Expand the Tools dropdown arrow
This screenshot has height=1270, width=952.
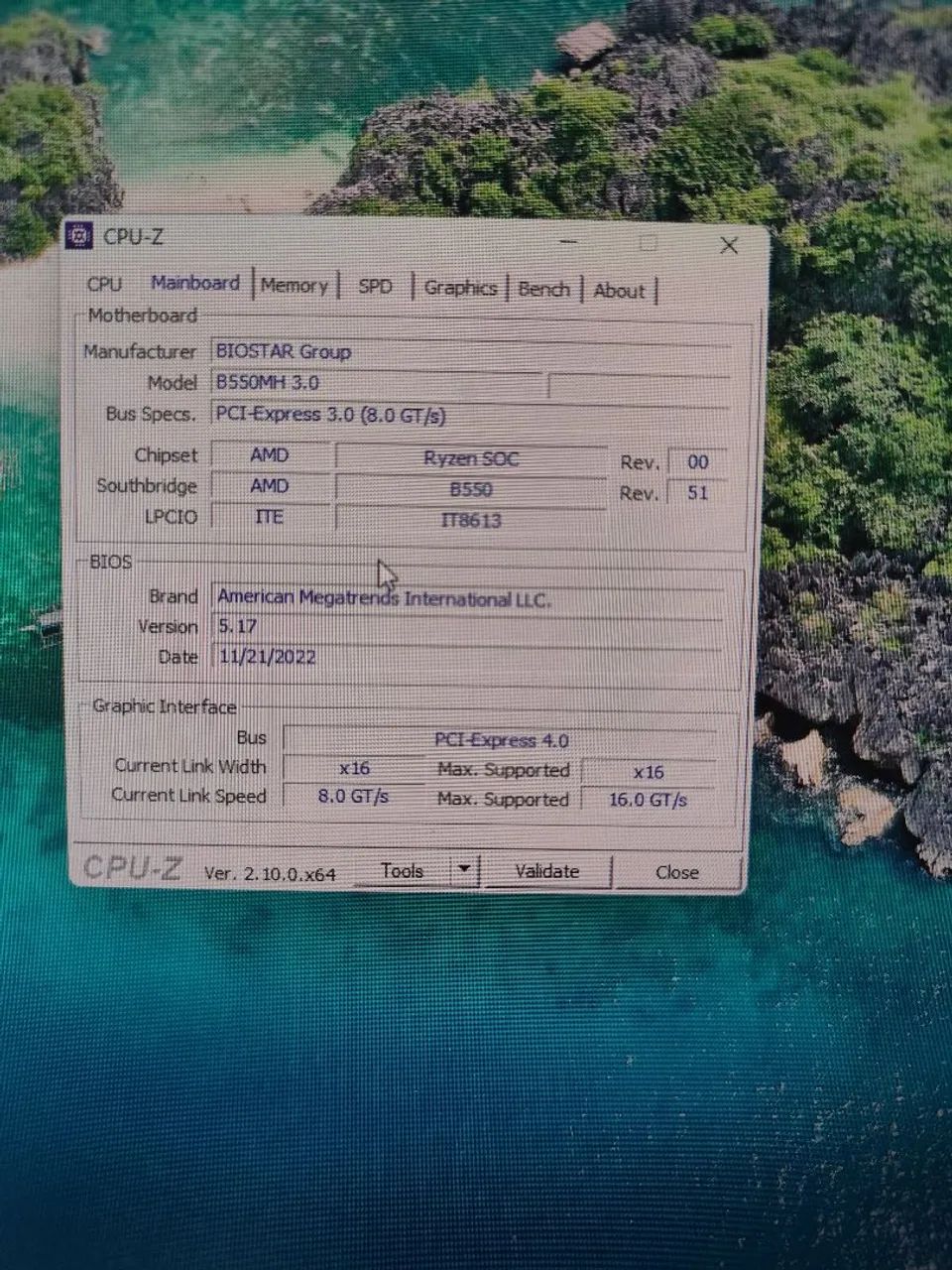pyautogui.click(x=464, y=871)
